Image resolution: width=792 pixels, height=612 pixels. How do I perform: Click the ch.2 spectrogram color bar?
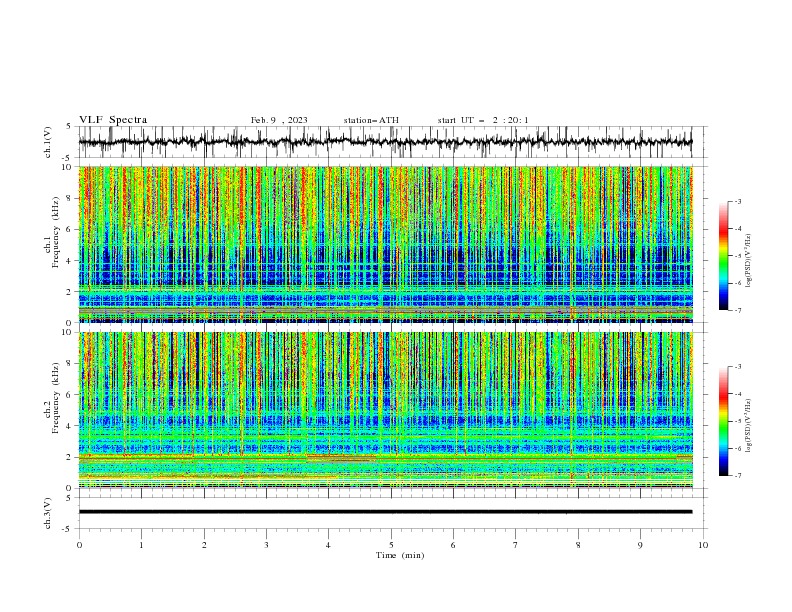pyautogui.click(x=723, y=421)
